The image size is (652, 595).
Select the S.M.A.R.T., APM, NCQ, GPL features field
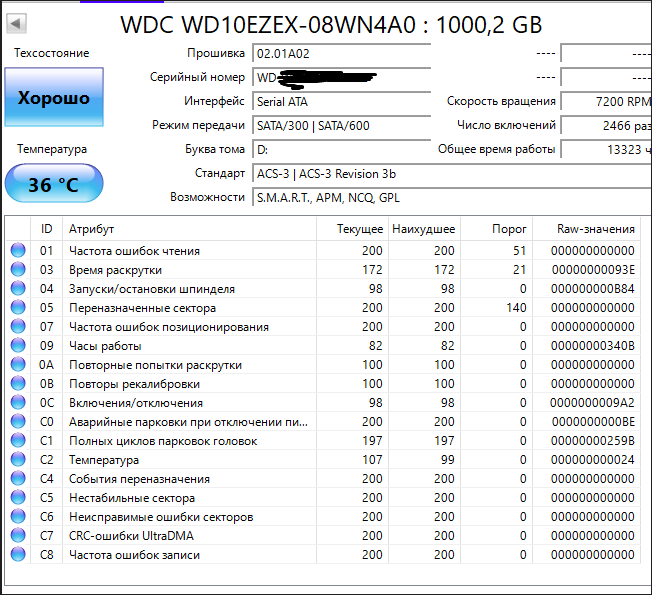(x=452, y=198)
